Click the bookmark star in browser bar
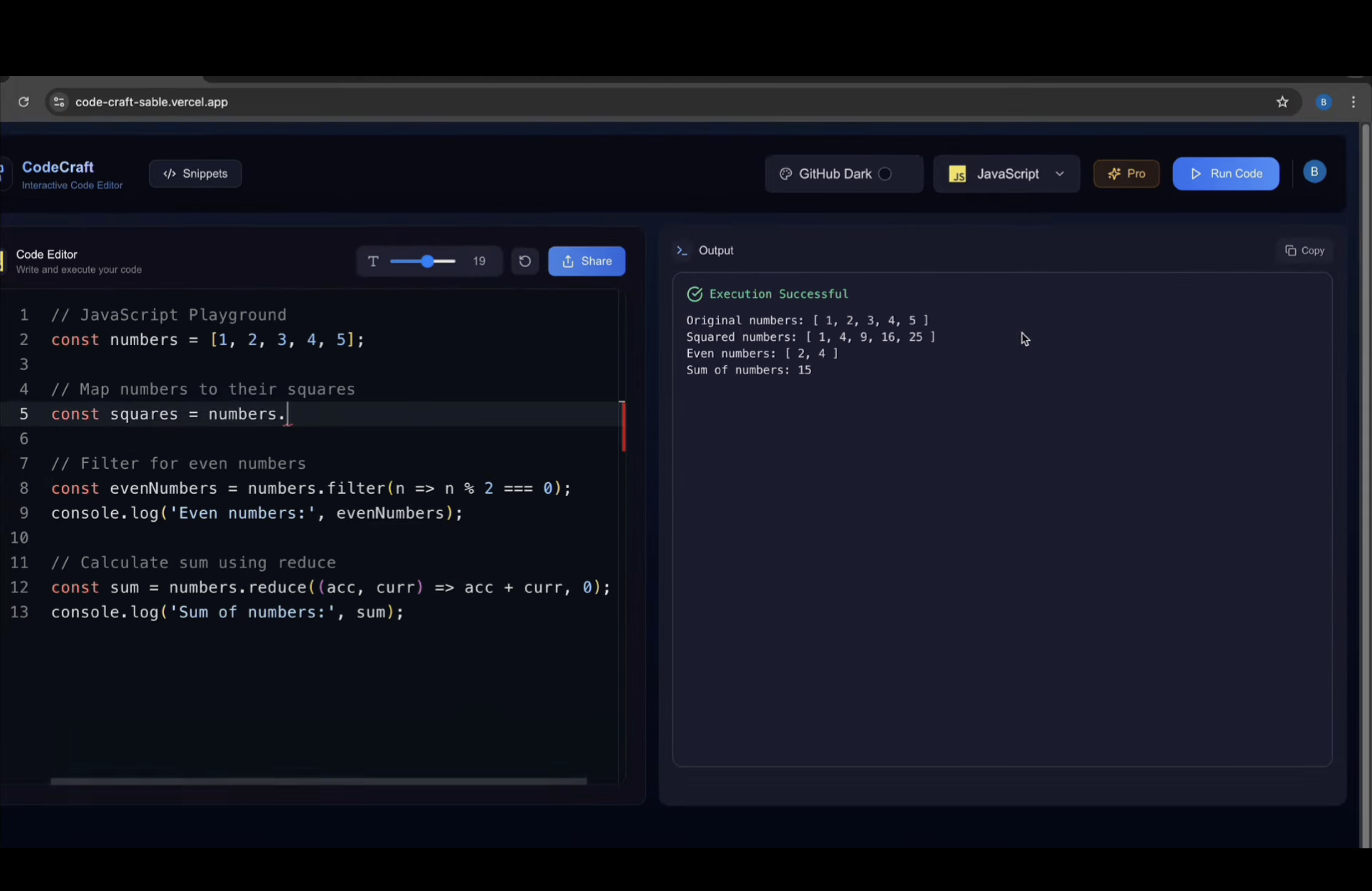This screenshot has height=891, width=1372. pos(1283,102)
